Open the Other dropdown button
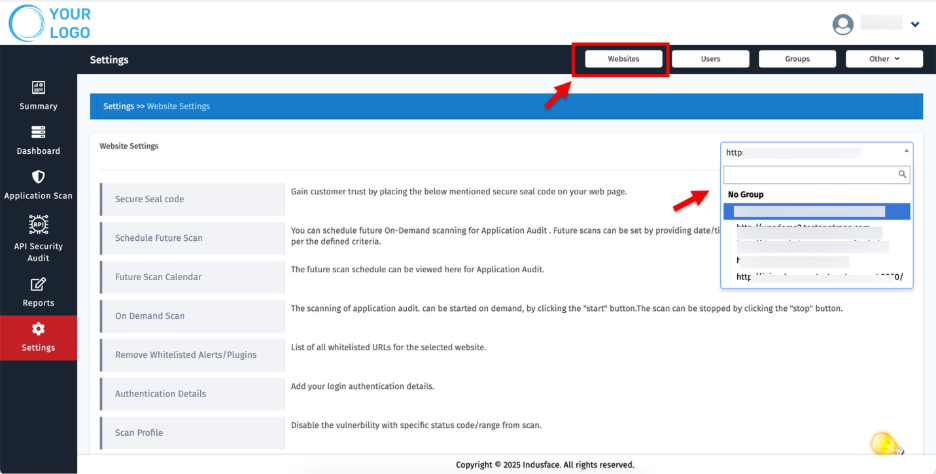Image resolution: width=936 pixels, height=474 pixels. [x=884, y=59]
